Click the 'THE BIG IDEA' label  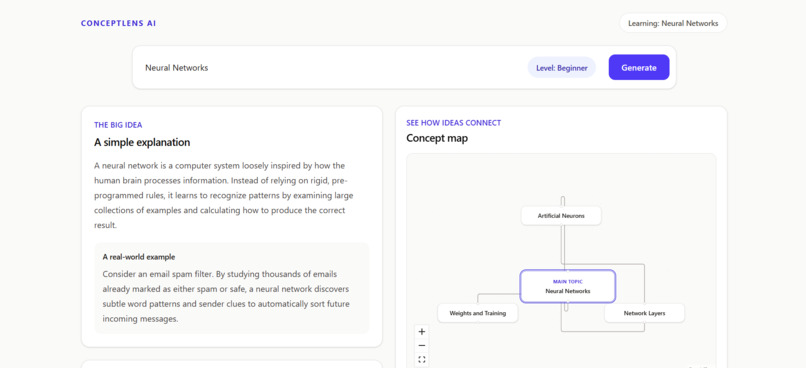pos(118,125)
